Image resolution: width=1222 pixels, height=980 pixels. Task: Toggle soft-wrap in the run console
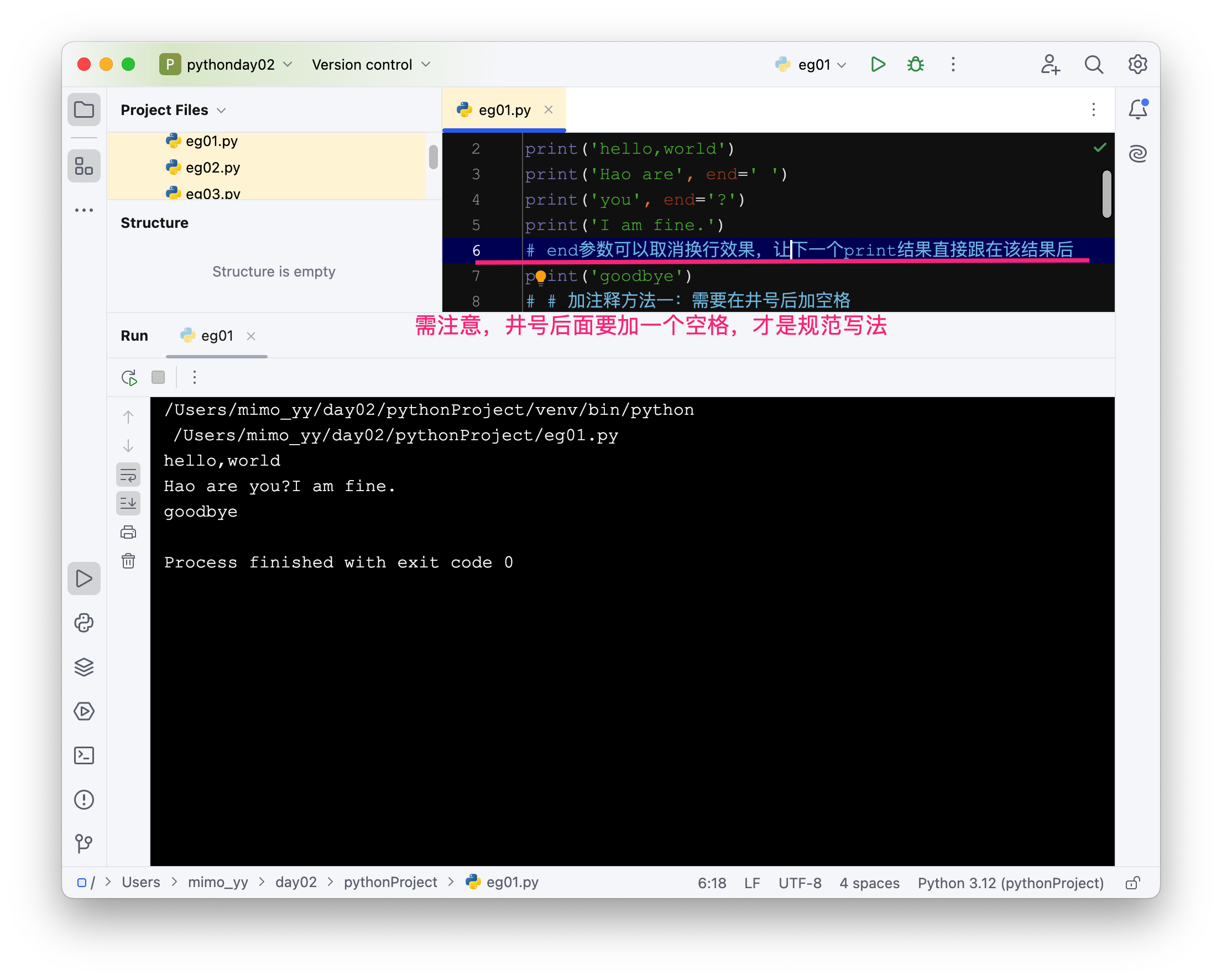tap(129, 475)
